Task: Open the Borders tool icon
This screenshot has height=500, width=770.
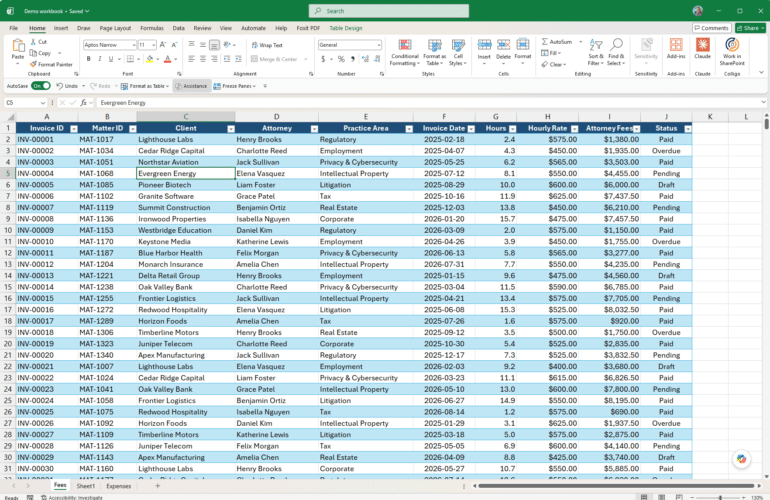Action: pos(130,59)
